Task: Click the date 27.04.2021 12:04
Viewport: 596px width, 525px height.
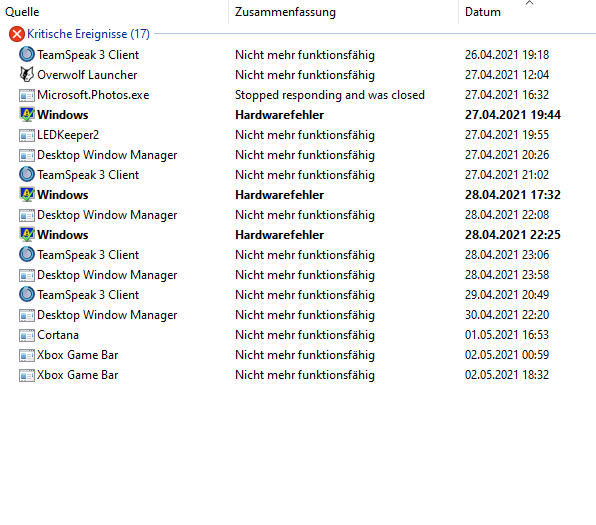Action: pos(507,75)
